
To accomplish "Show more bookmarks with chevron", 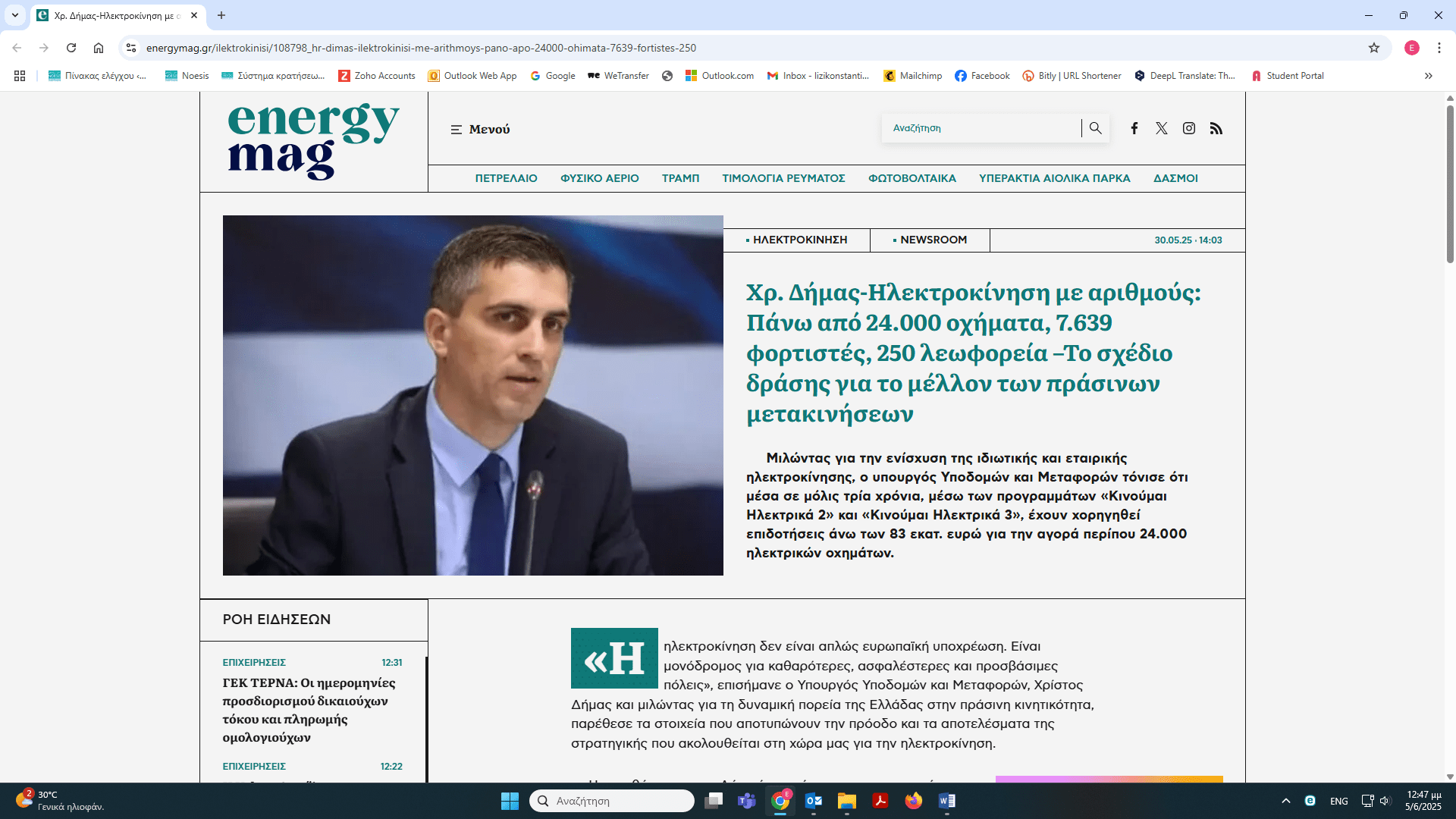I will pos(1428,76).
